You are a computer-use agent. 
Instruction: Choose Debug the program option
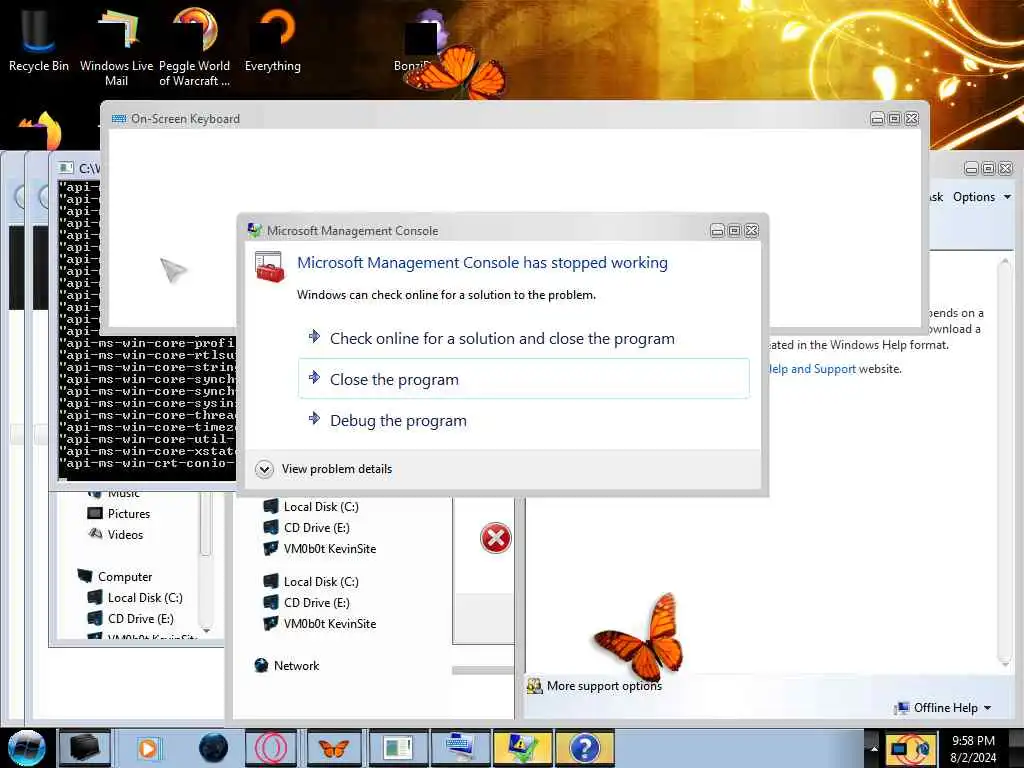(524, 420)
